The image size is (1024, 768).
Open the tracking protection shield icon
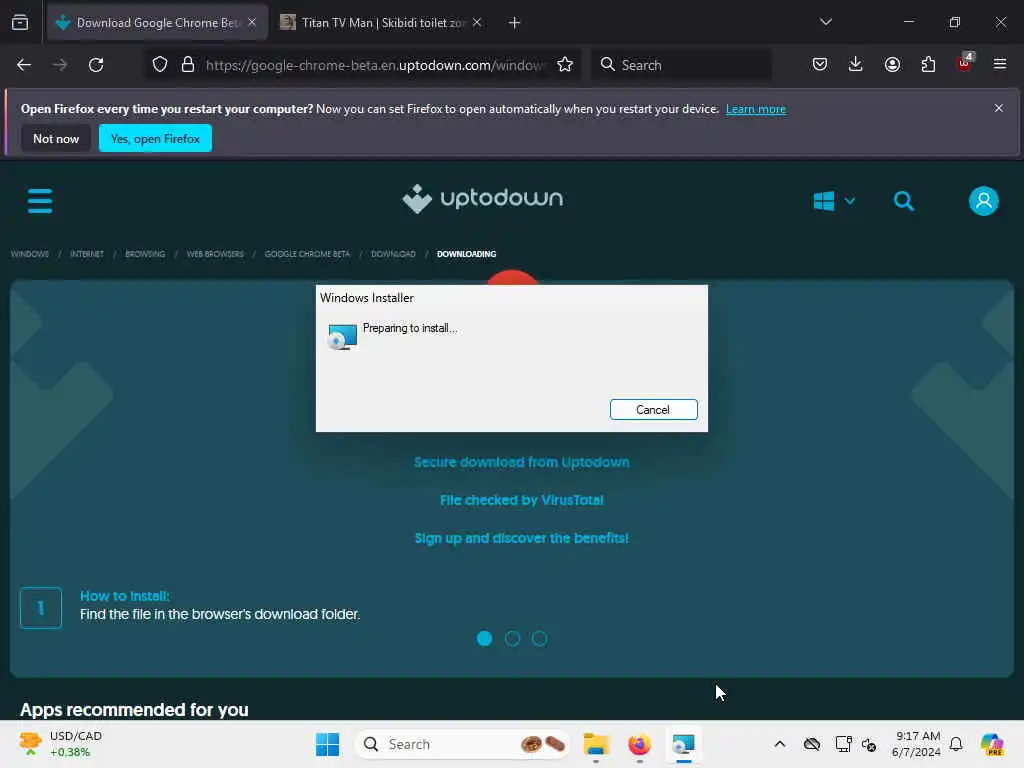click(x=160, y=65)
